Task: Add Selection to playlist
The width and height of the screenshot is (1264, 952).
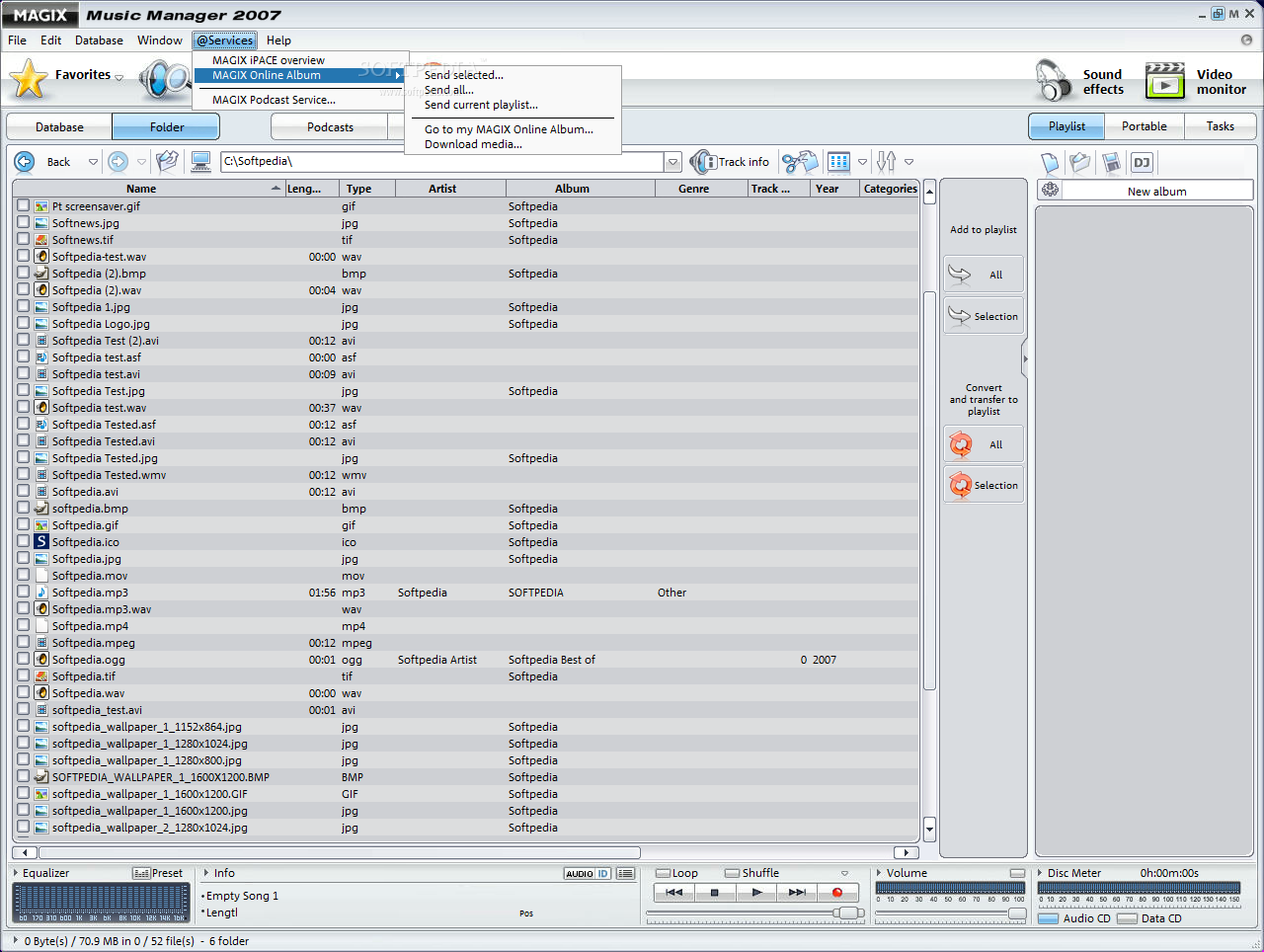Action: (x=984, y=316)
